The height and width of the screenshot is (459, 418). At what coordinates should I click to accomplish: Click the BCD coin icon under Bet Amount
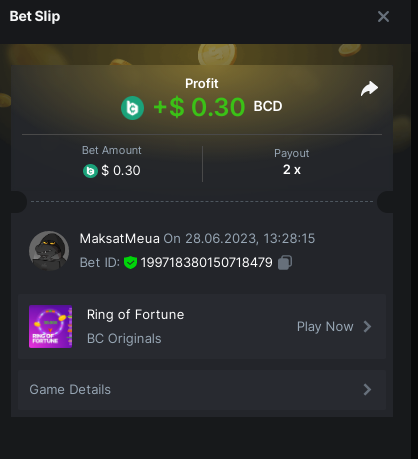90,171
